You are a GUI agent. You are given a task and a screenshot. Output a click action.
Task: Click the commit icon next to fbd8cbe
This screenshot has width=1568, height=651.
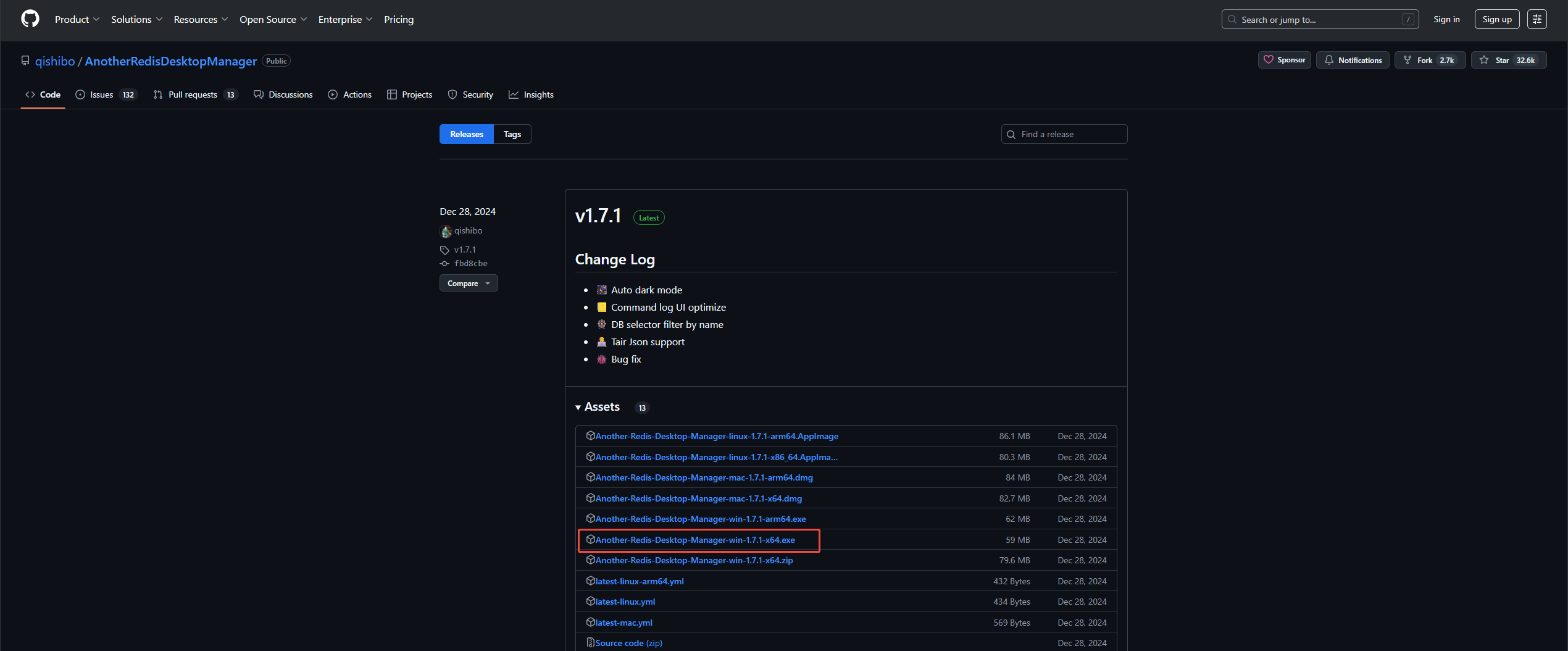[x=444, y=263]
